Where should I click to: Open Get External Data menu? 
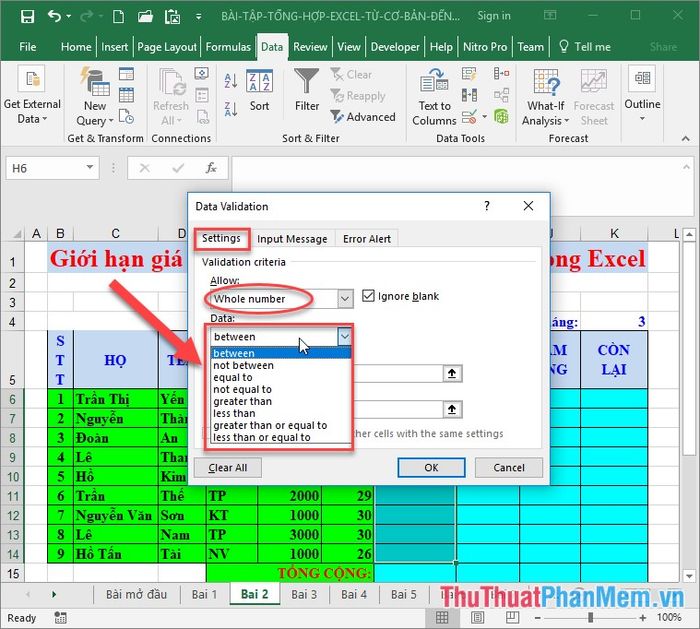(x=32, y=95)
